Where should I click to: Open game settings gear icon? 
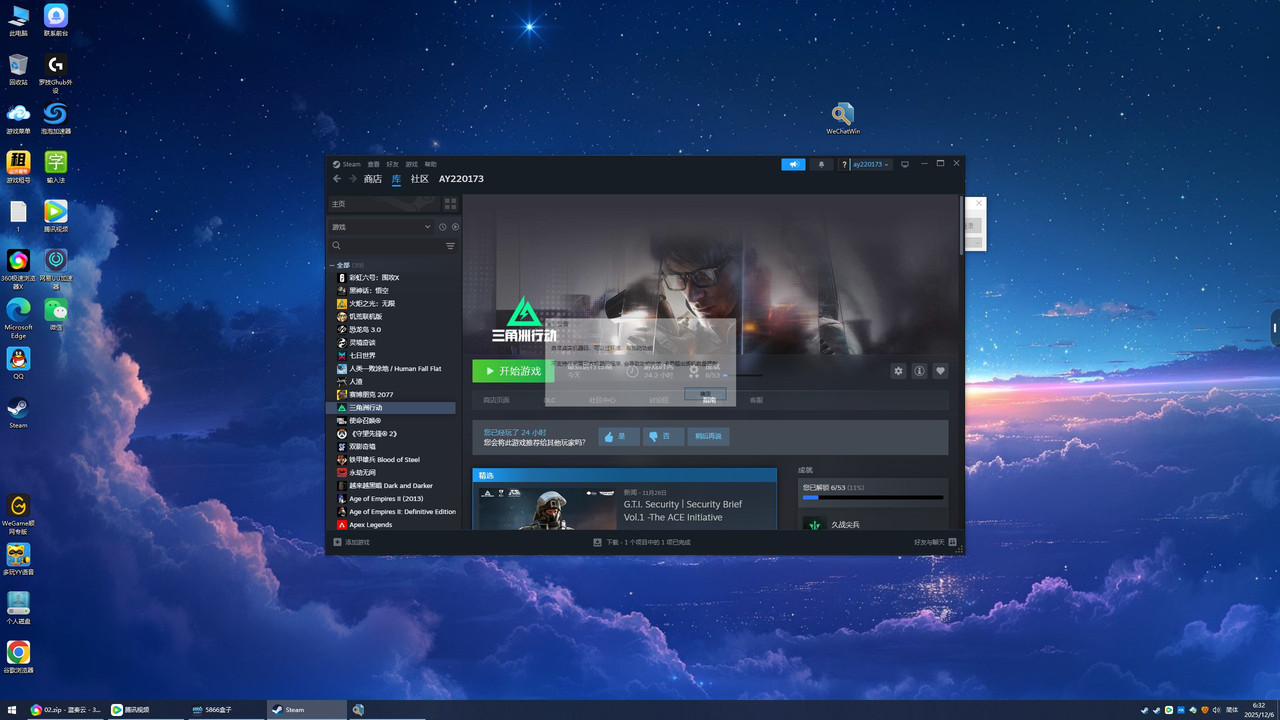(898, 371)
